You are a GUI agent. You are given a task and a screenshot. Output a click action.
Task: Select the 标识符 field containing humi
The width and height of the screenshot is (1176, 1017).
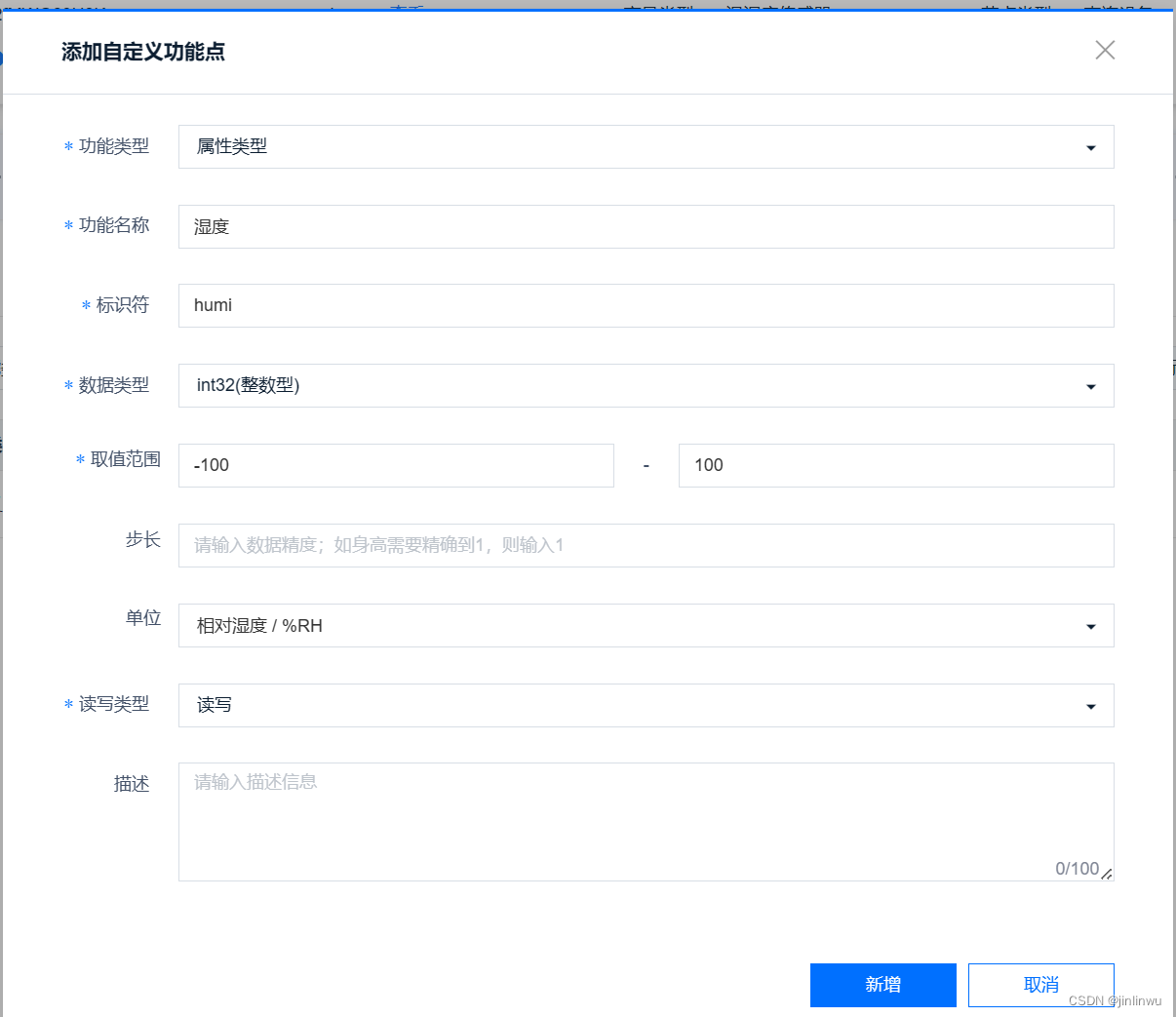(x=646, y=305)
